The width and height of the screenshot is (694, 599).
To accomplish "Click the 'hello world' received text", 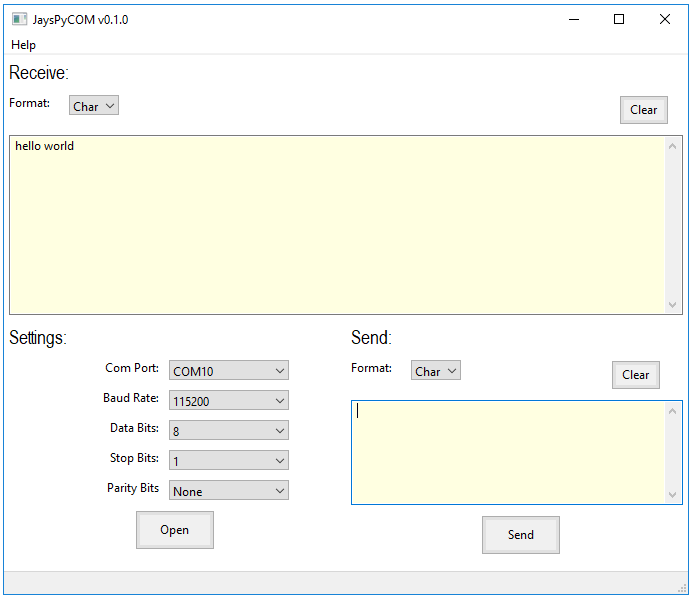I will click(44, 146).
